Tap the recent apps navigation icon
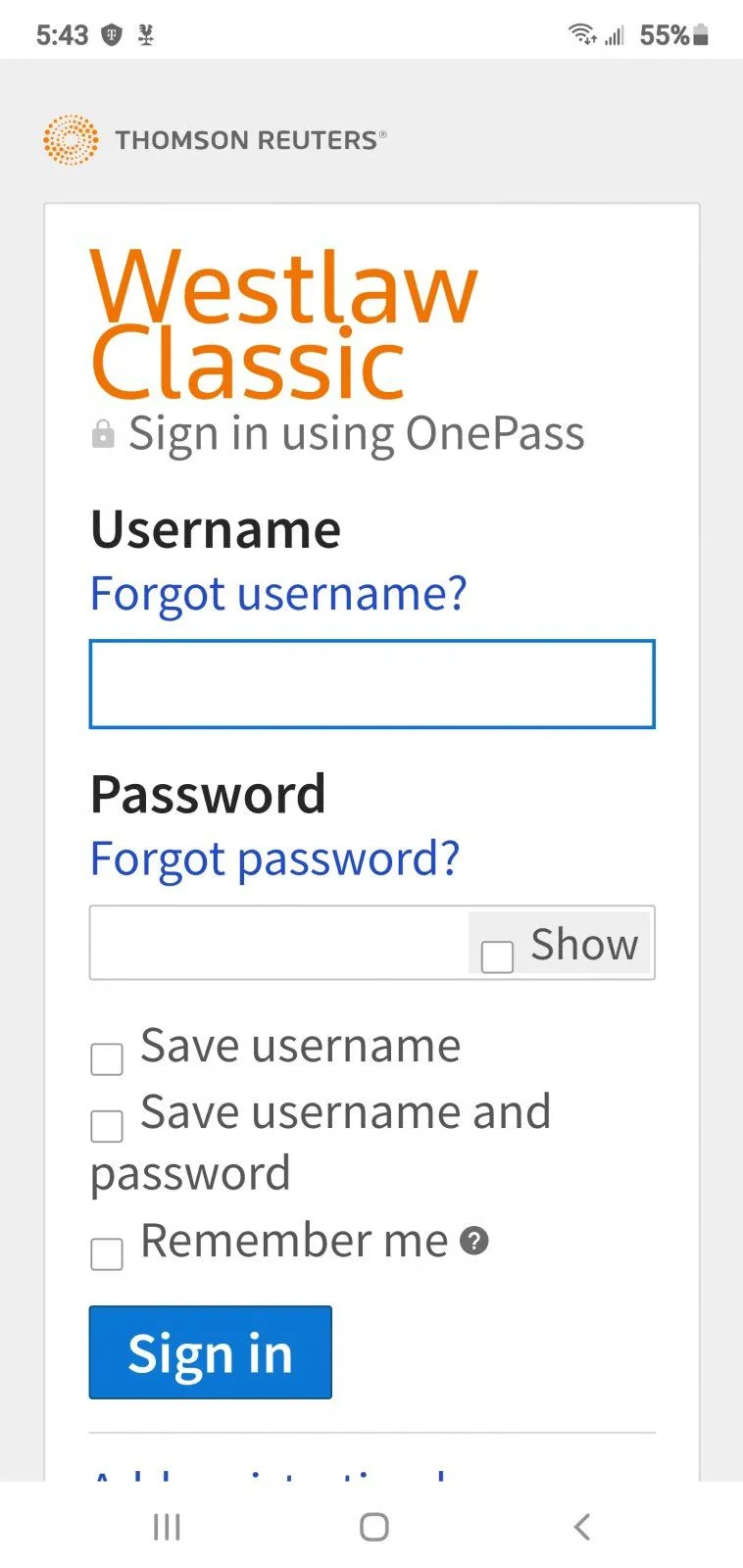The image size is (743, 1568). tap(167, 1526)
